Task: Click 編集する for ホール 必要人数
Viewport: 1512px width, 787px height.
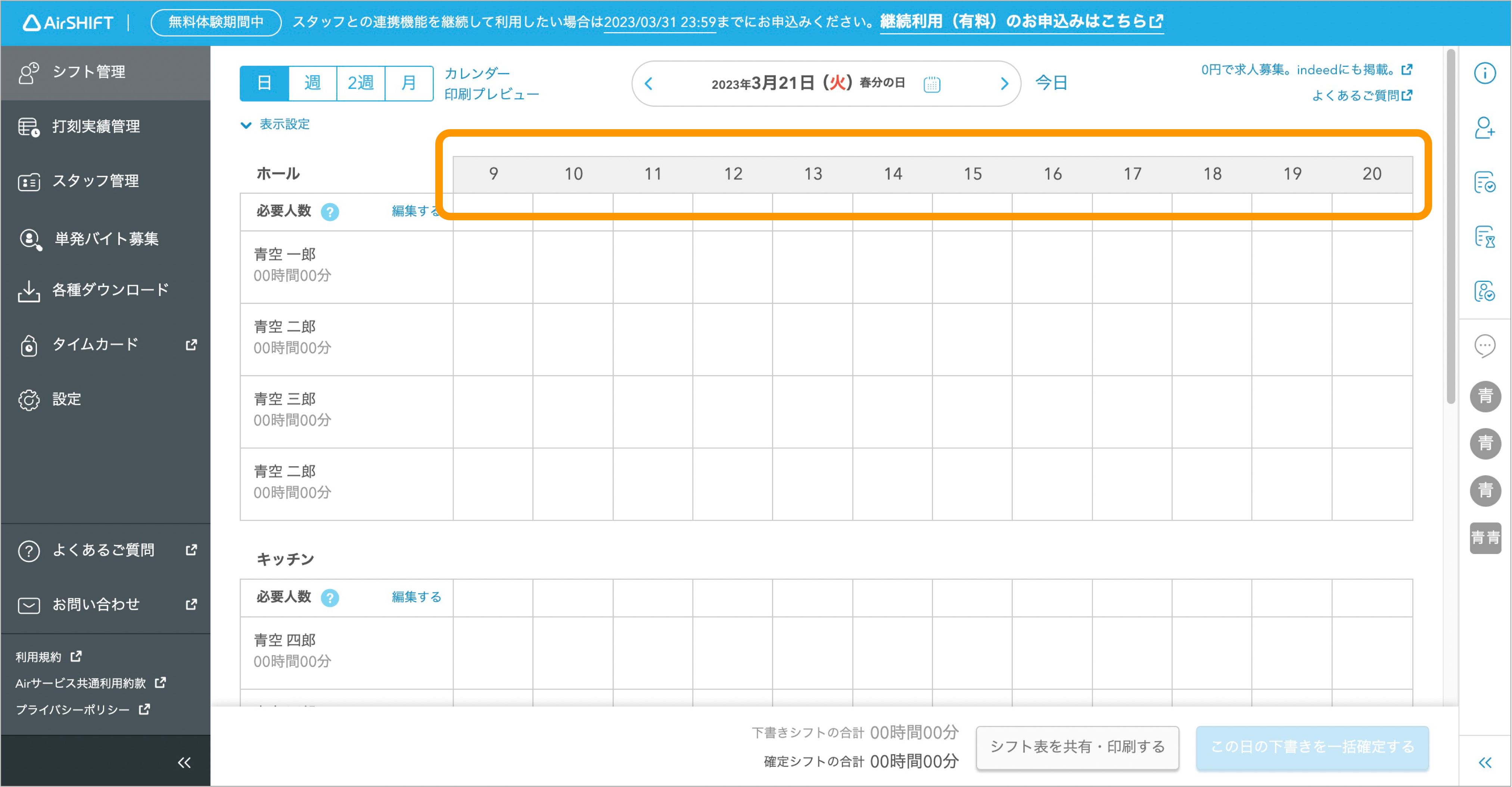Action: (416, 211)
